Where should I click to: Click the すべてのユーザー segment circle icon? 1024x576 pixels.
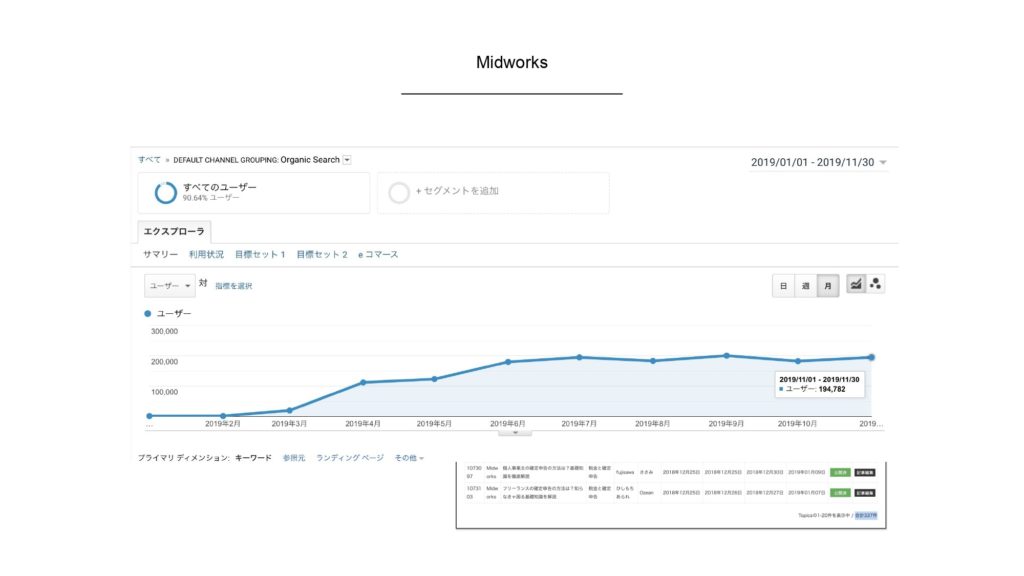coord(166,192)
